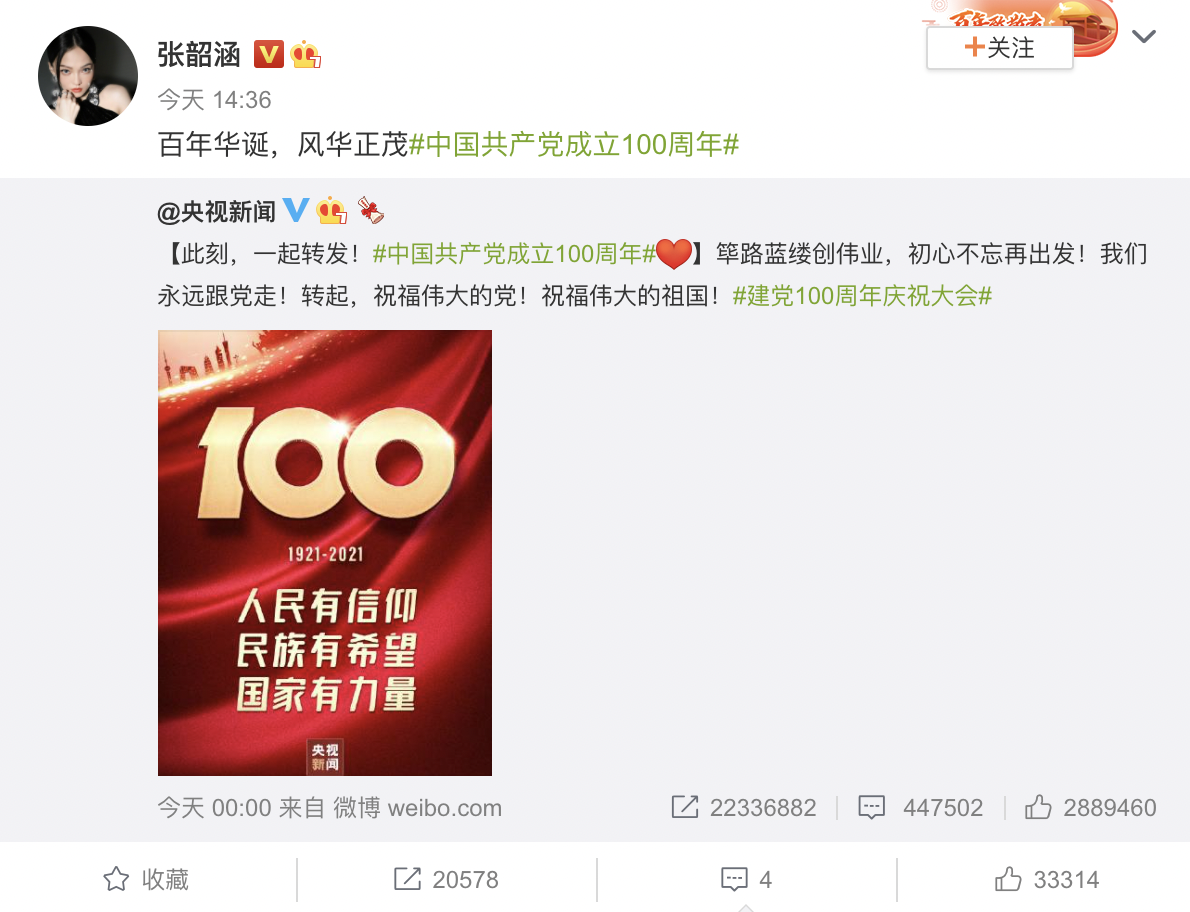The height and width of the screenshot is (912, 1190).
Task: Click the medal ribbon icon after 央视新闻
Action: pyautogui.click(x=370, y=210)
